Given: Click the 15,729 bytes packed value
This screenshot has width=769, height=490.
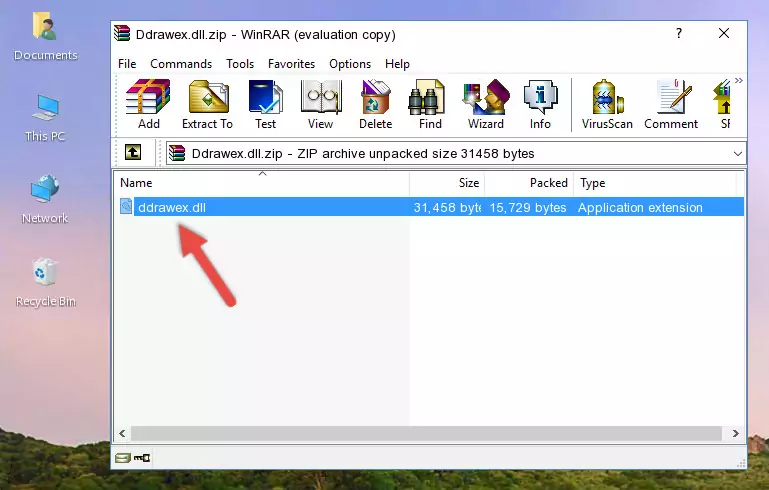Looking at the screenshot, I should pos(528,207).
